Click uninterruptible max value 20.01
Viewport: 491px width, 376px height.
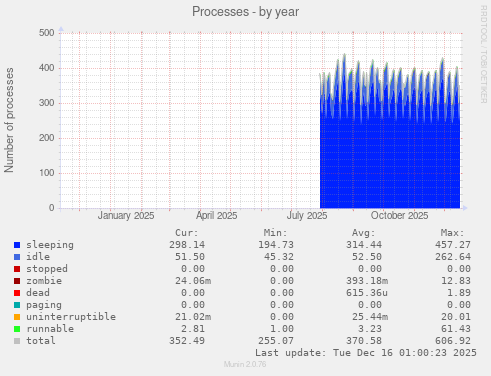point(456,317)
